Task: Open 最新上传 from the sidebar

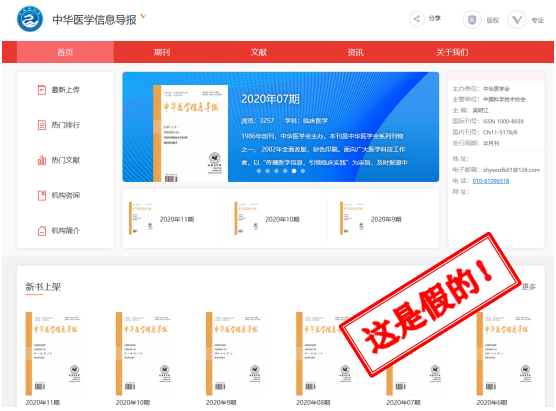Action: coord(59,90)
